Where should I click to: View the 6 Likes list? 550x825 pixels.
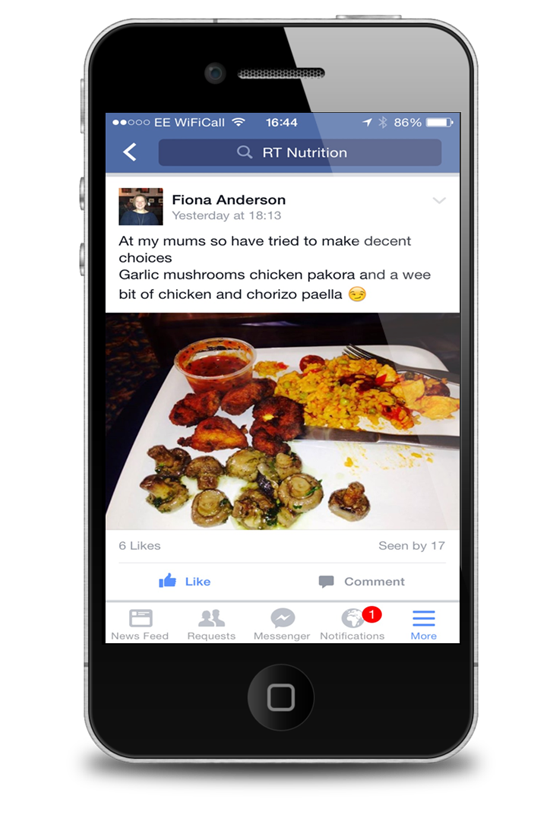click(139, 546)
